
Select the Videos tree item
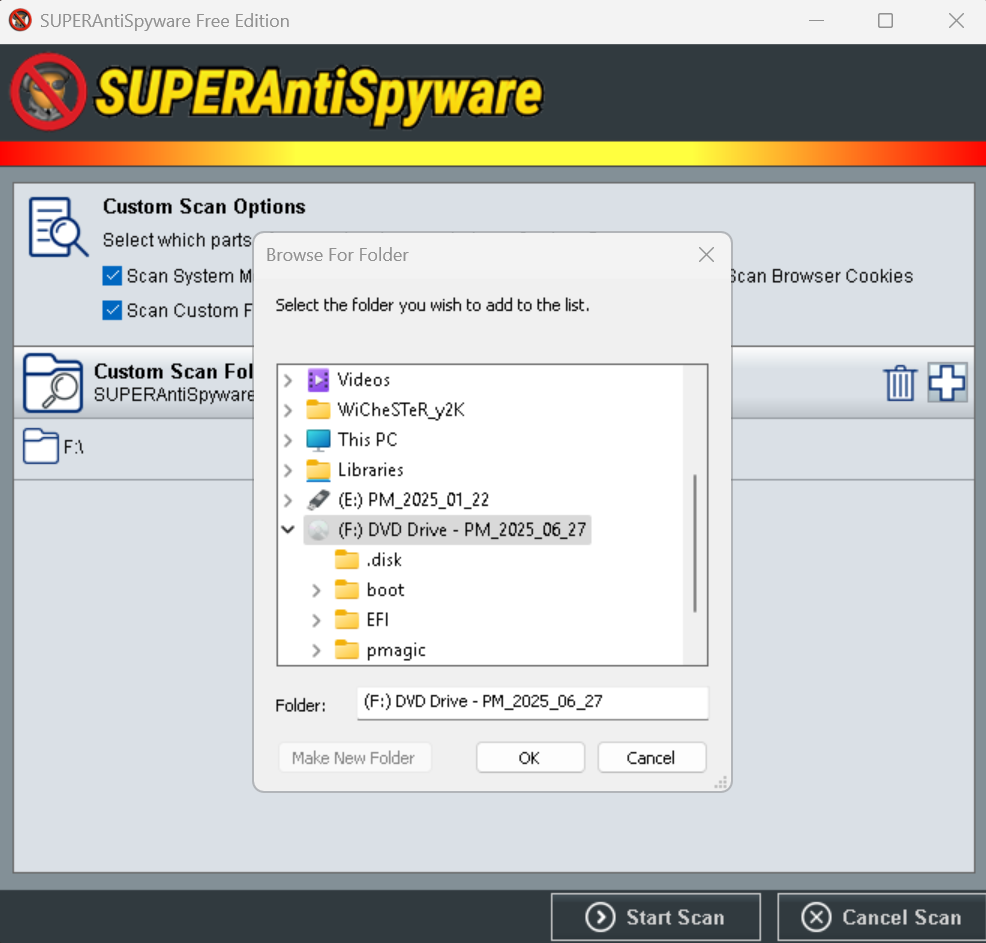coord(363,380)
